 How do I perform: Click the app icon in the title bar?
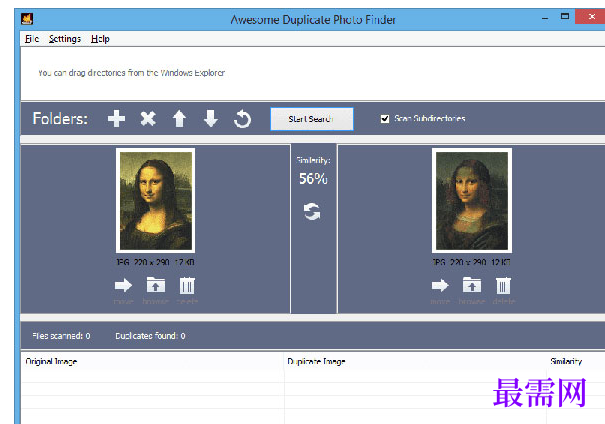pos(27,19)
